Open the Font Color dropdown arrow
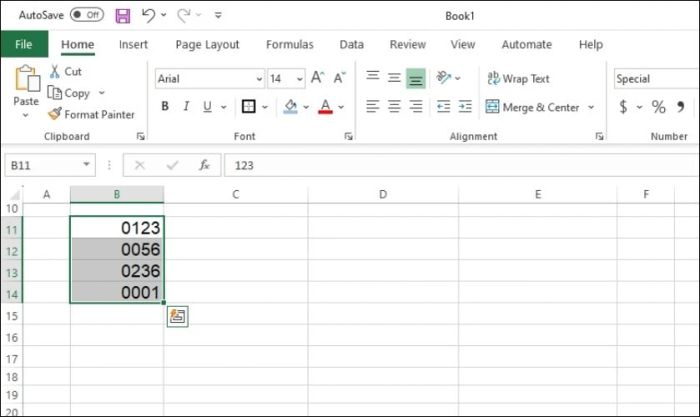This screenshot has height=417, width=700. click(341, 107)
